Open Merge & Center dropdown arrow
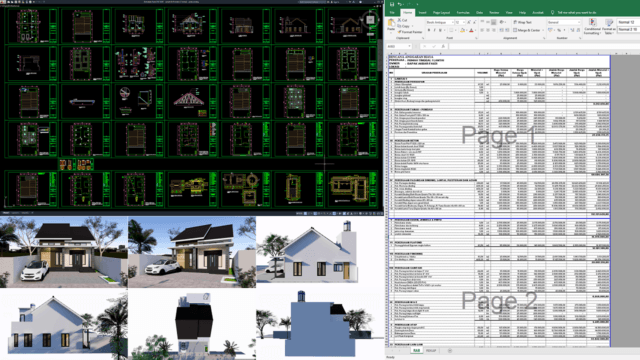 (x=543, y=30)
